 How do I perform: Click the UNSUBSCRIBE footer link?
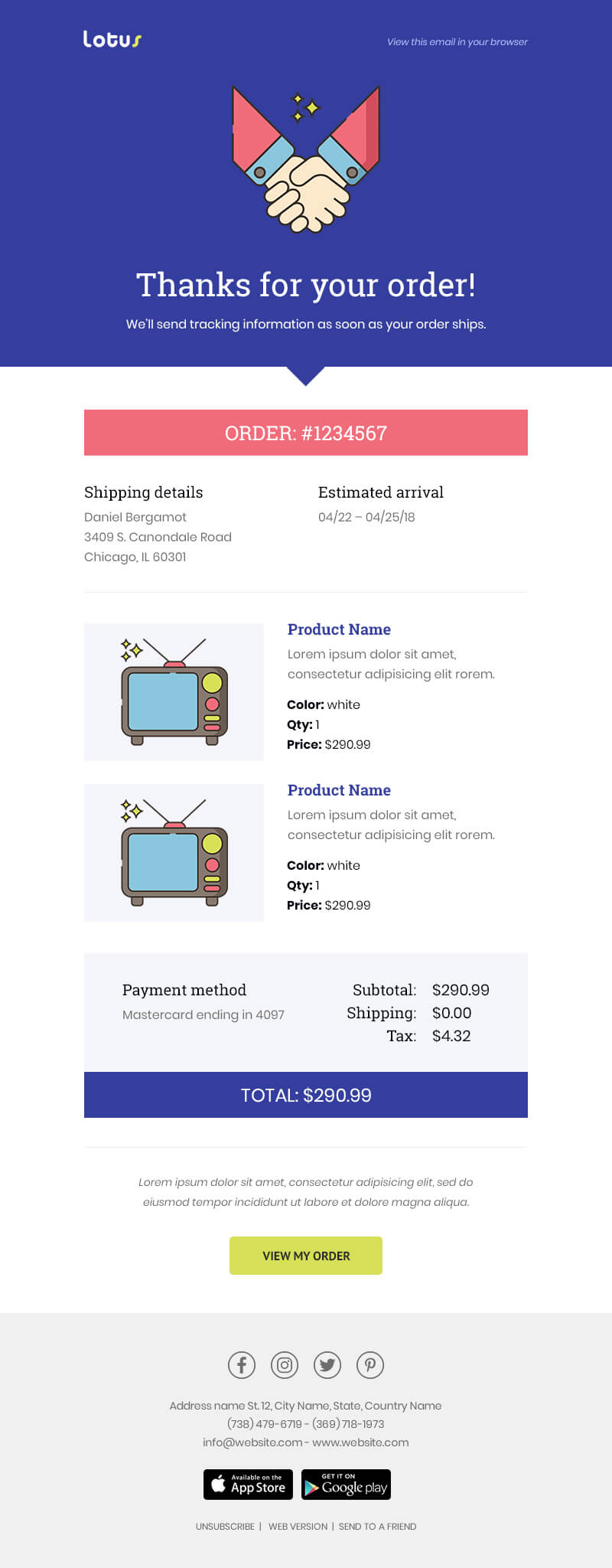tap(225, 1526)
